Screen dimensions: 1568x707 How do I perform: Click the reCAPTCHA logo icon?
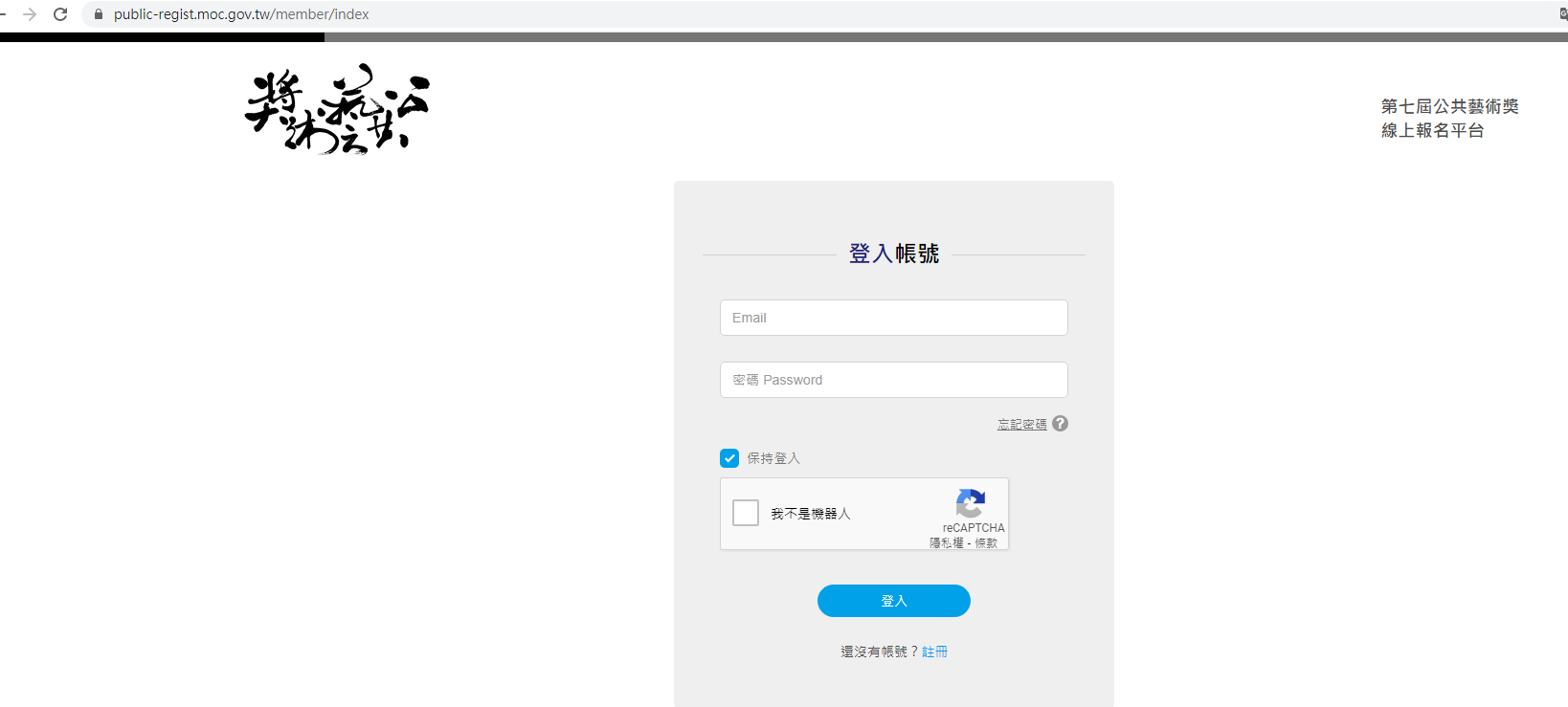(x=971, y=503)
